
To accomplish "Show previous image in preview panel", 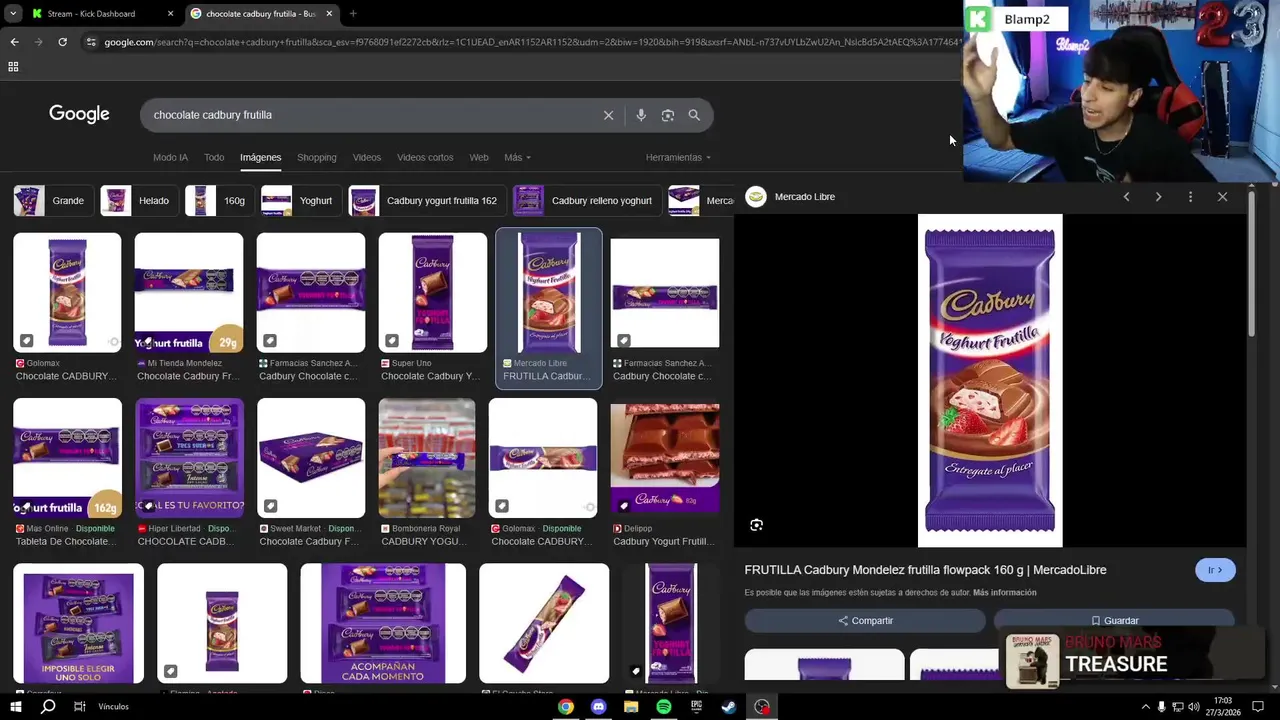I will (x=1126, y=197).
